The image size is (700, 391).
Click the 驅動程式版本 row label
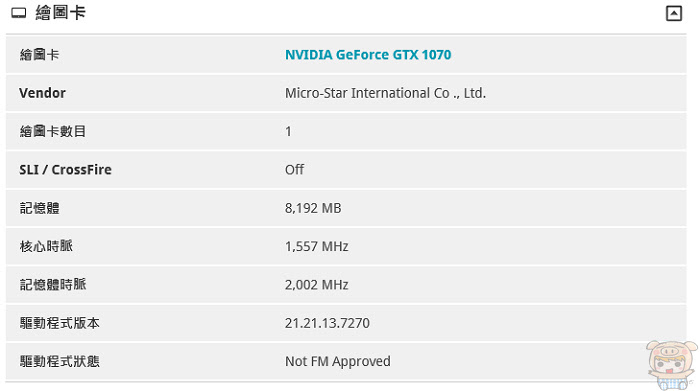[x=59, y=323]
